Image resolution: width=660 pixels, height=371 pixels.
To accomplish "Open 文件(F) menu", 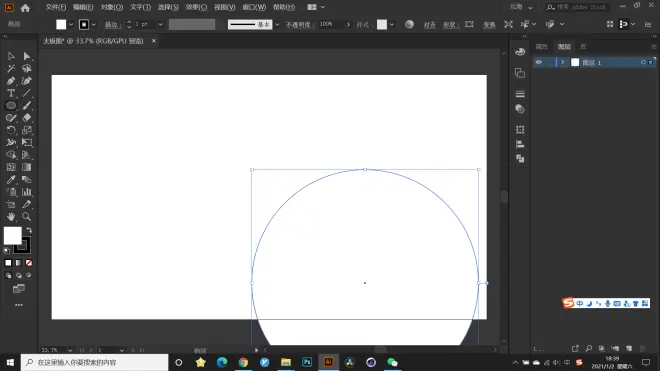I will [x=56, y=7].
